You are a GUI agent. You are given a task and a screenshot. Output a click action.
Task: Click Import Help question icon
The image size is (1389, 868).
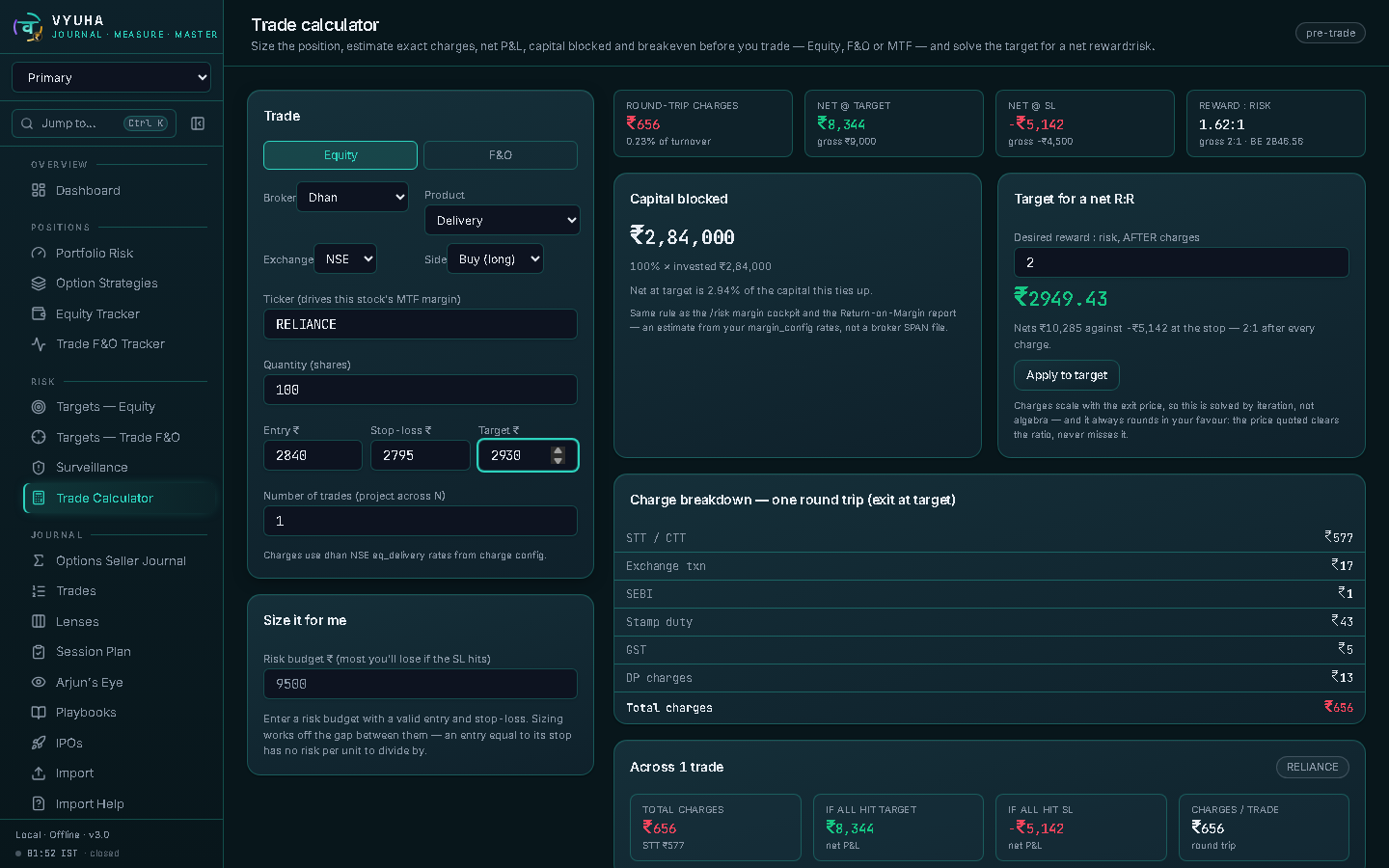(x=39, y=804)
